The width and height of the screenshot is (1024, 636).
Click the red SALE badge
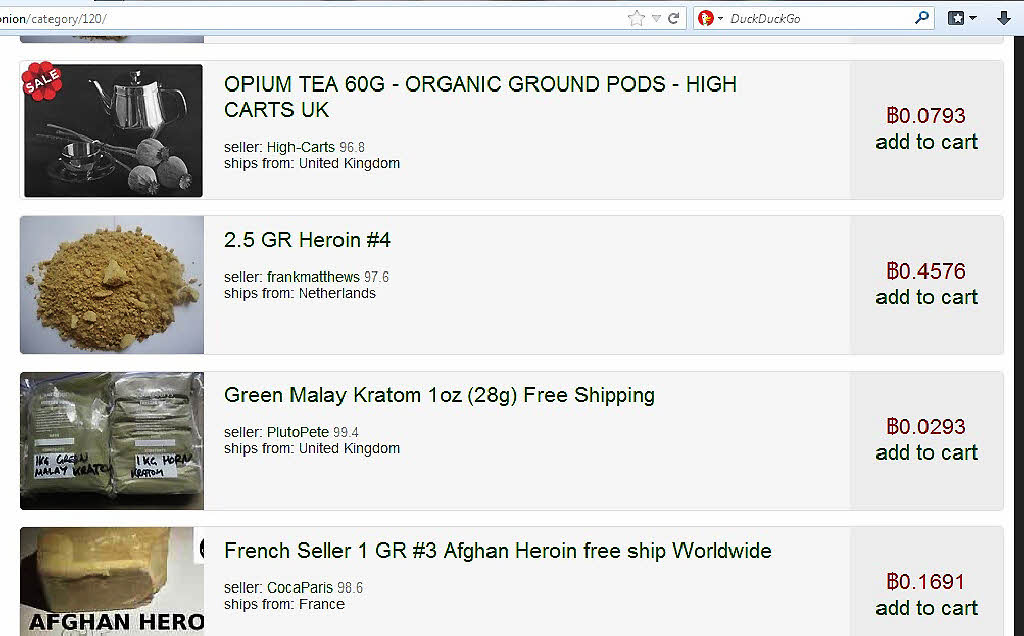pos(42,81)
